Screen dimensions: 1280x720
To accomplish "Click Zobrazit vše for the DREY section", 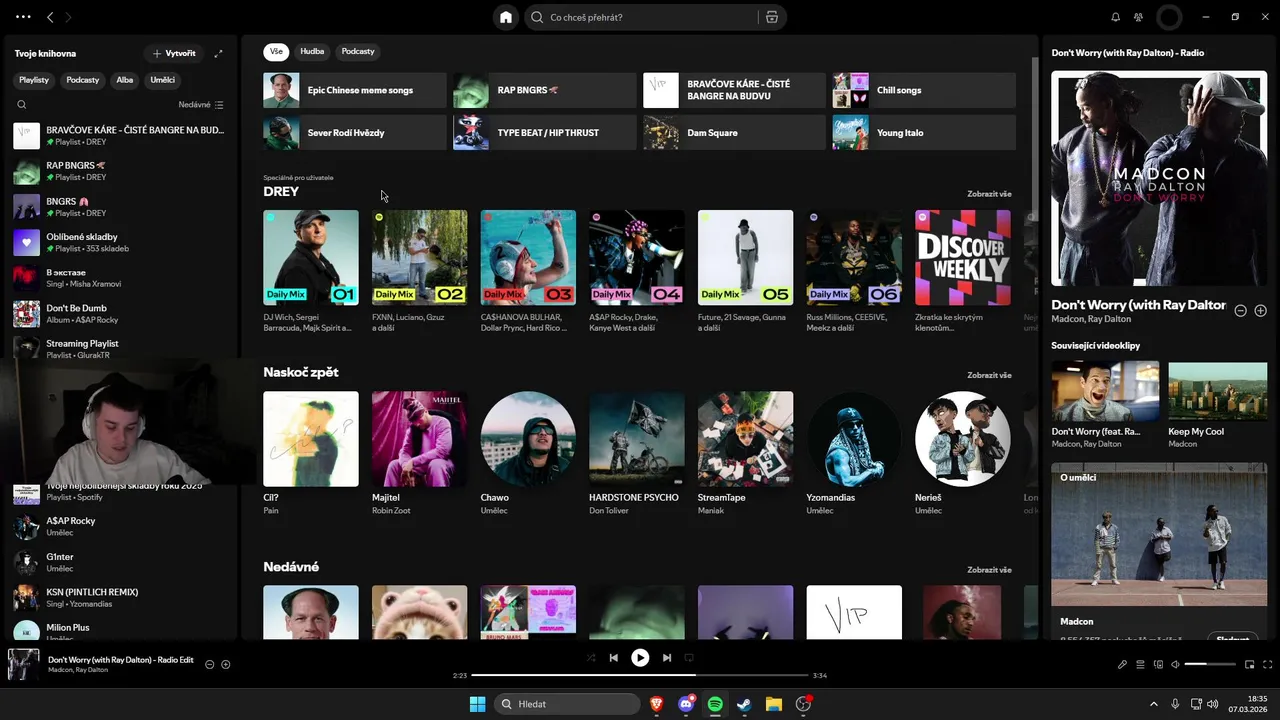I will tap(989, 194).
